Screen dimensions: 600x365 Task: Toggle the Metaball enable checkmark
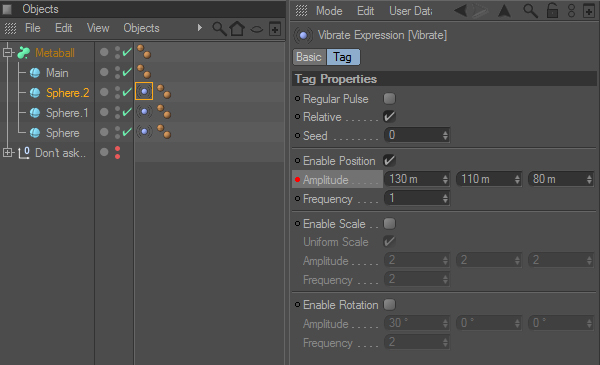tap(127, 52)
